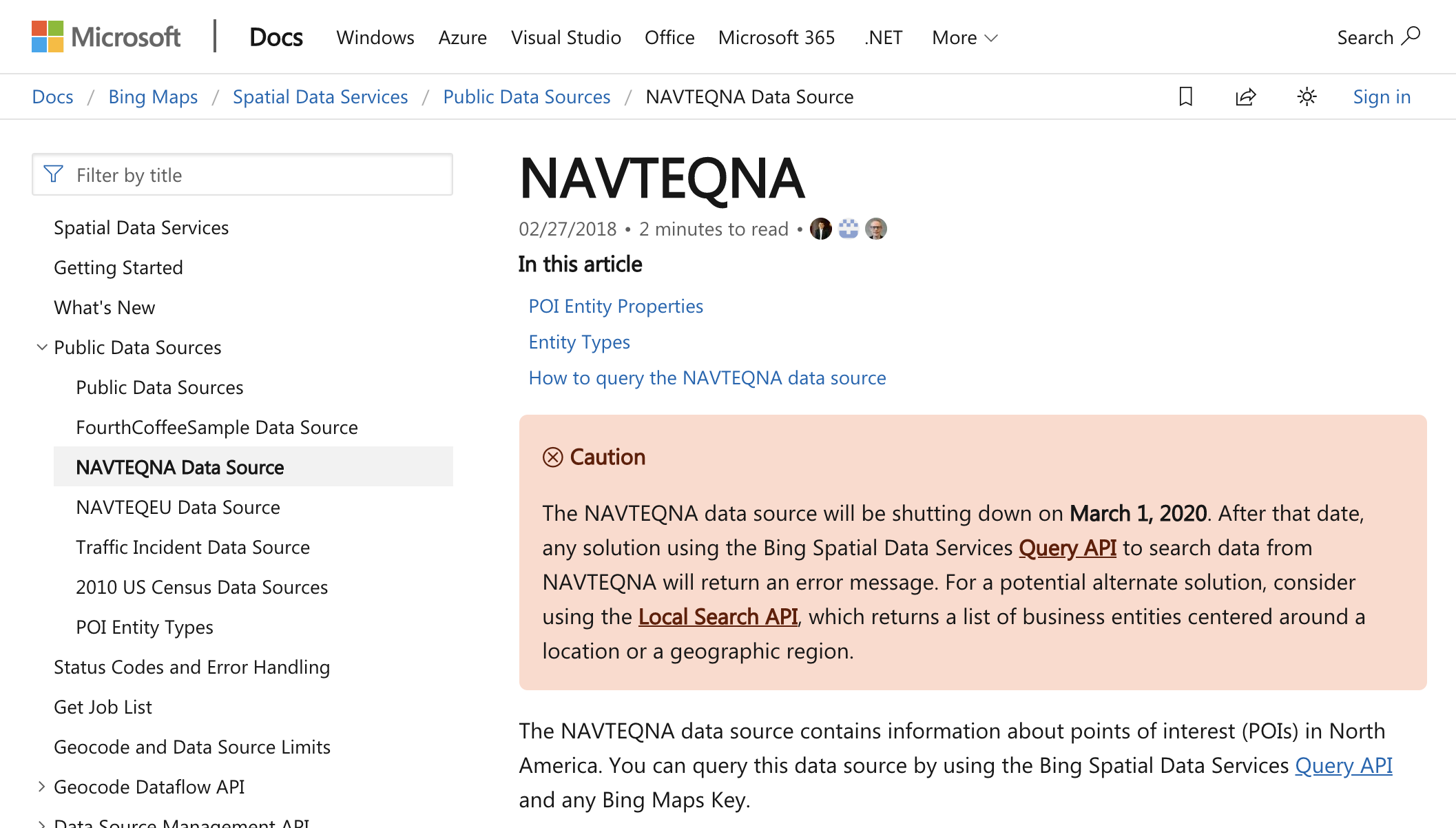Open FourthCoffeeSample Data Source item
This screenshot has height=828, width=1456.
point(217,427)
